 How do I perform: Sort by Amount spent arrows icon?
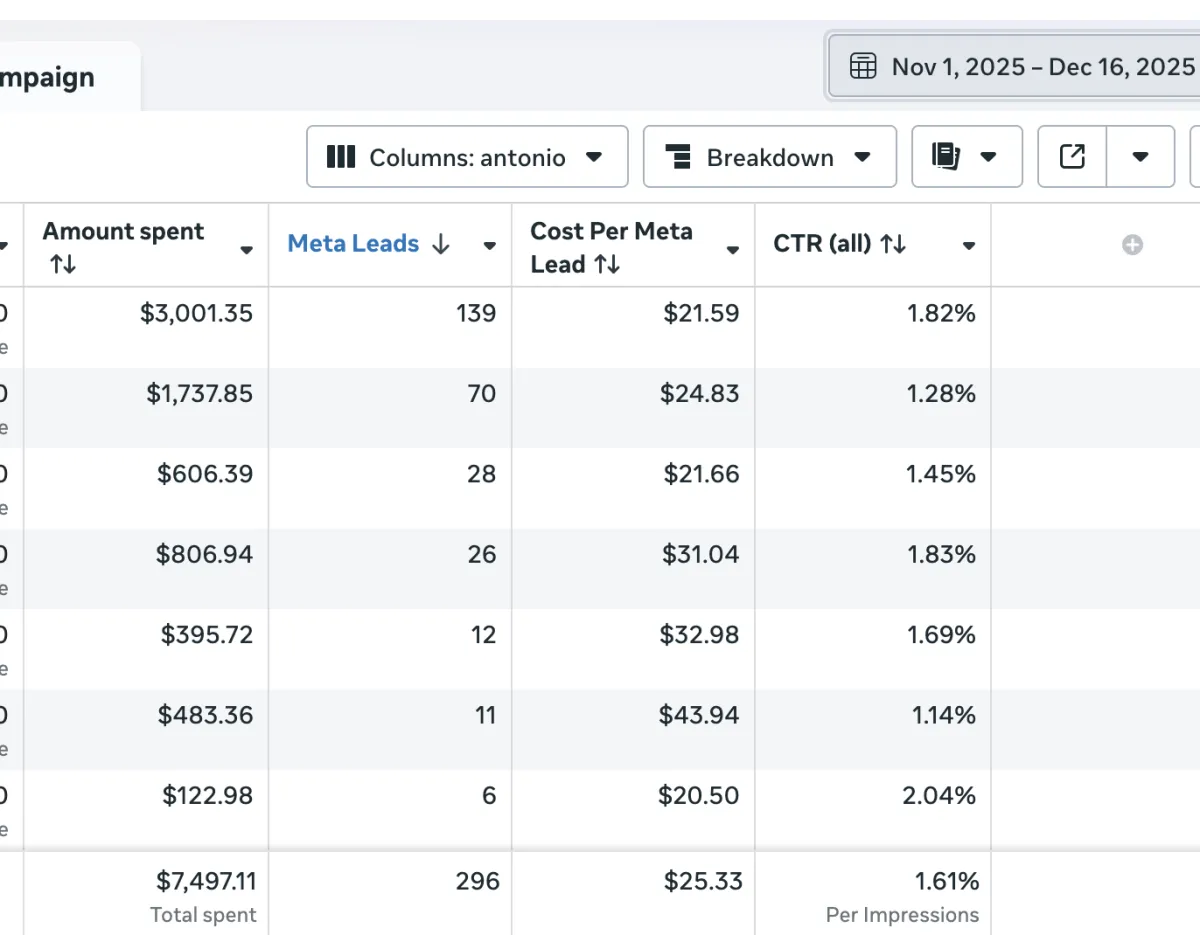pyautogui.click(x=63, y=265)
